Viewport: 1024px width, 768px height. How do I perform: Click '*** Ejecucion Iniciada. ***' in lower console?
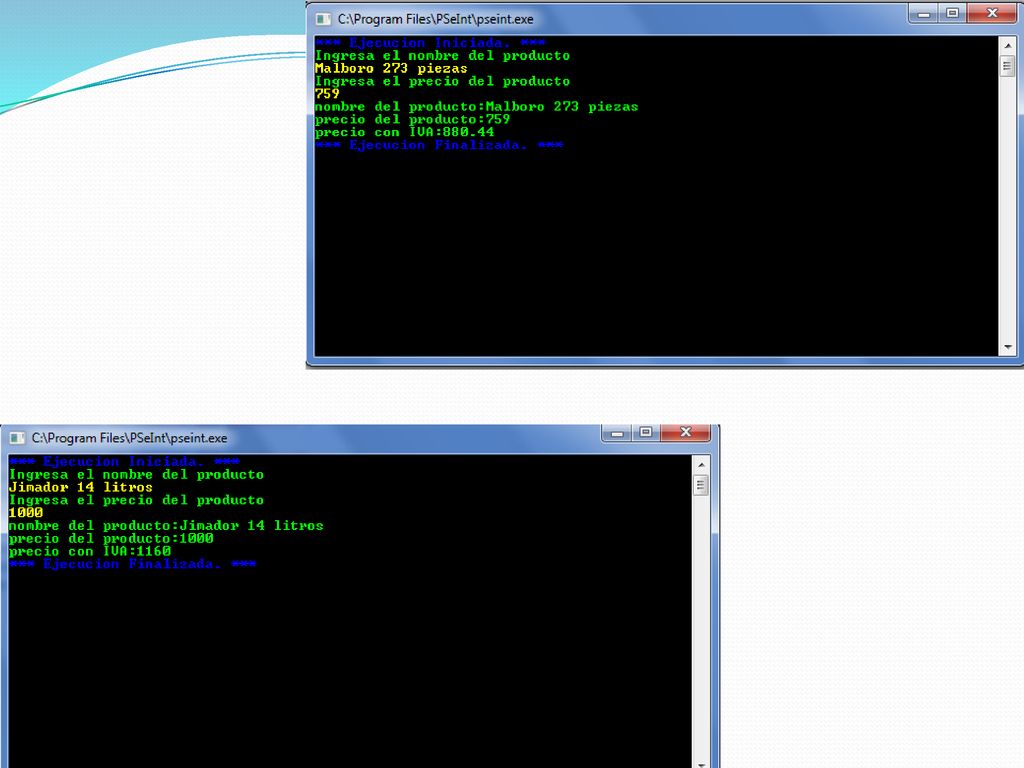tap(125, 462)
